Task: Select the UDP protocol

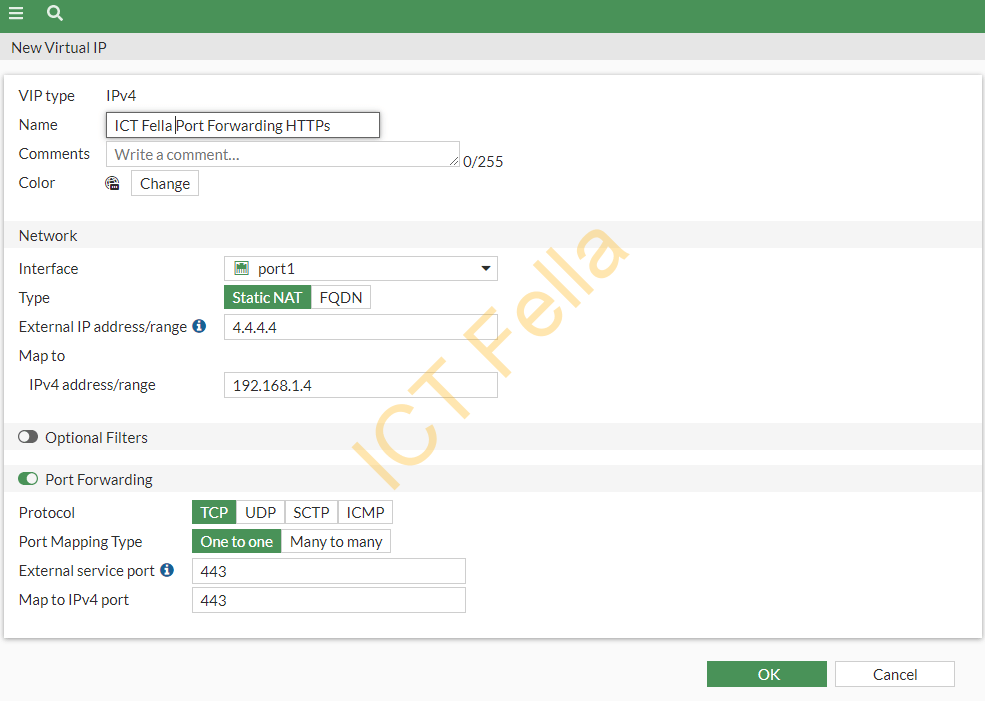Action: [260, 512]
